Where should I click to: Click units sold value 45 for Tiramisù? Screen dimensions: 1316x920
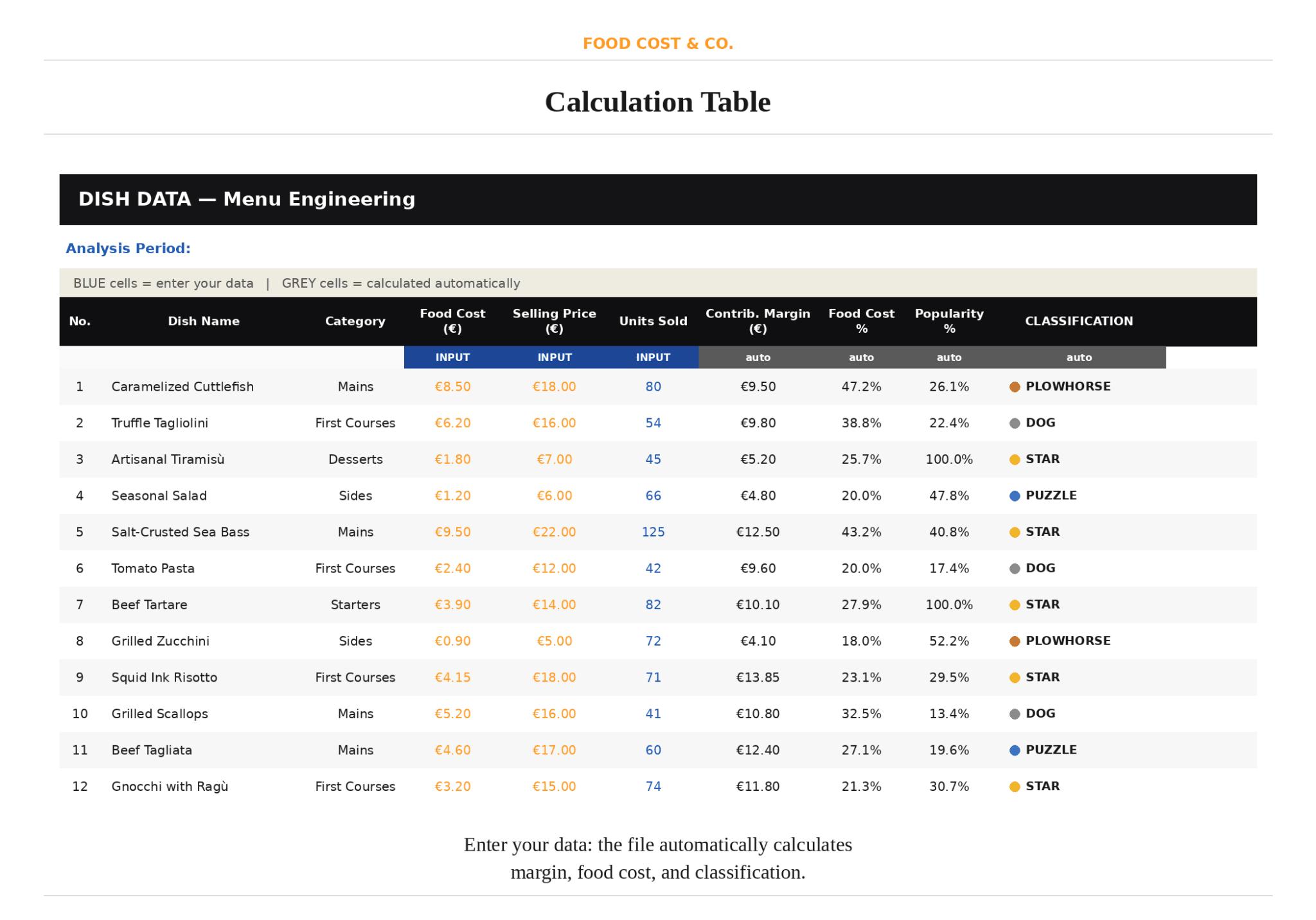coord(653,459)
